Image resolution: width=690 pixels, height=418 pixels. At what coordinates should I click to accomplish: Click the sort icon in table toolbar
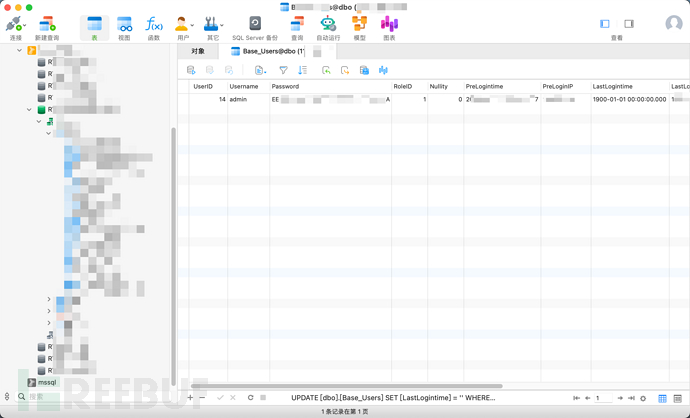coord(303,70)
